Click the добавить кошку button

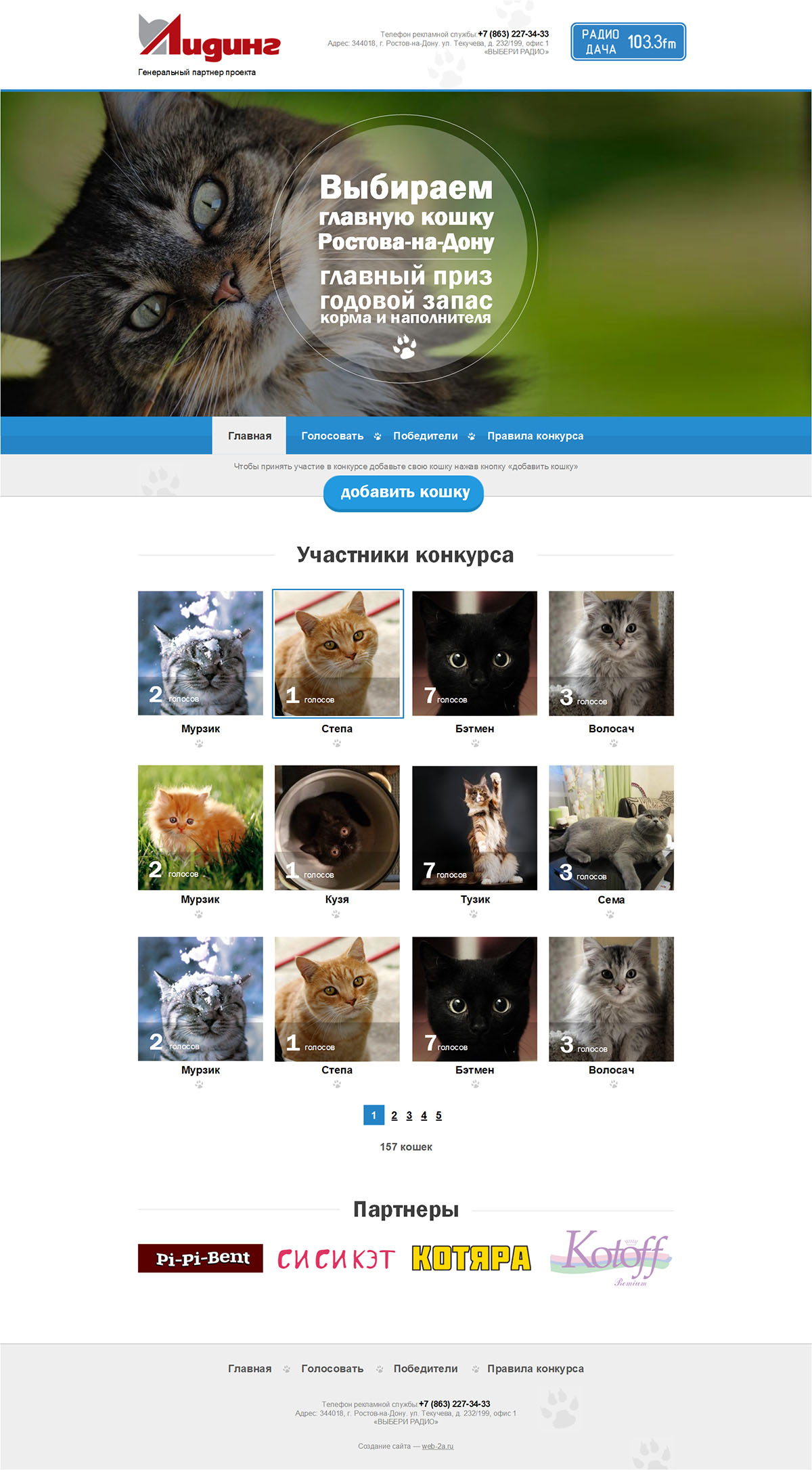404,493
